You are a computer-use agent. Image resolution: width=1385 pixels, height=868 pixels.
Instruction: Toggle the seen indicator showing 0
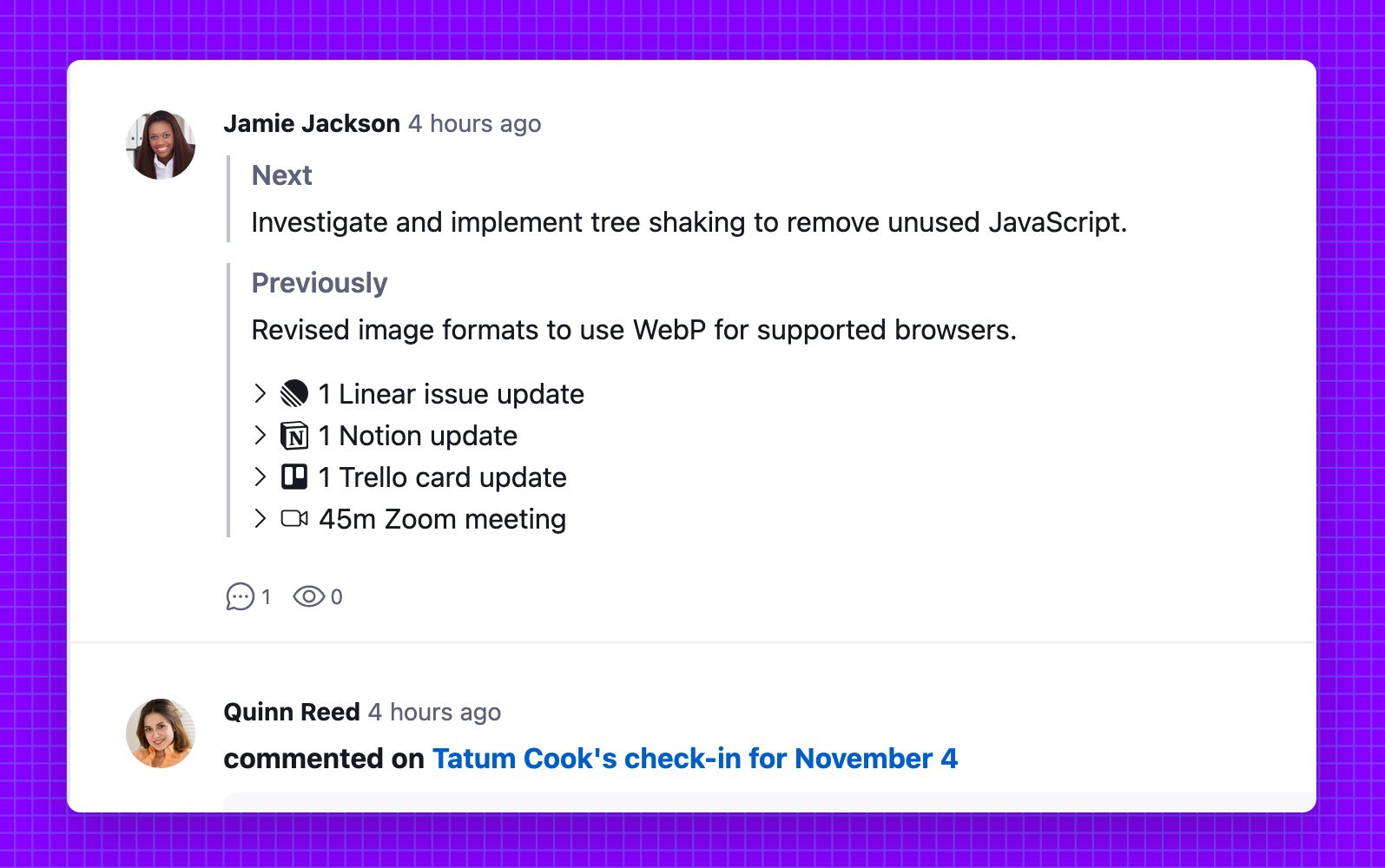[x=337, y=597]
